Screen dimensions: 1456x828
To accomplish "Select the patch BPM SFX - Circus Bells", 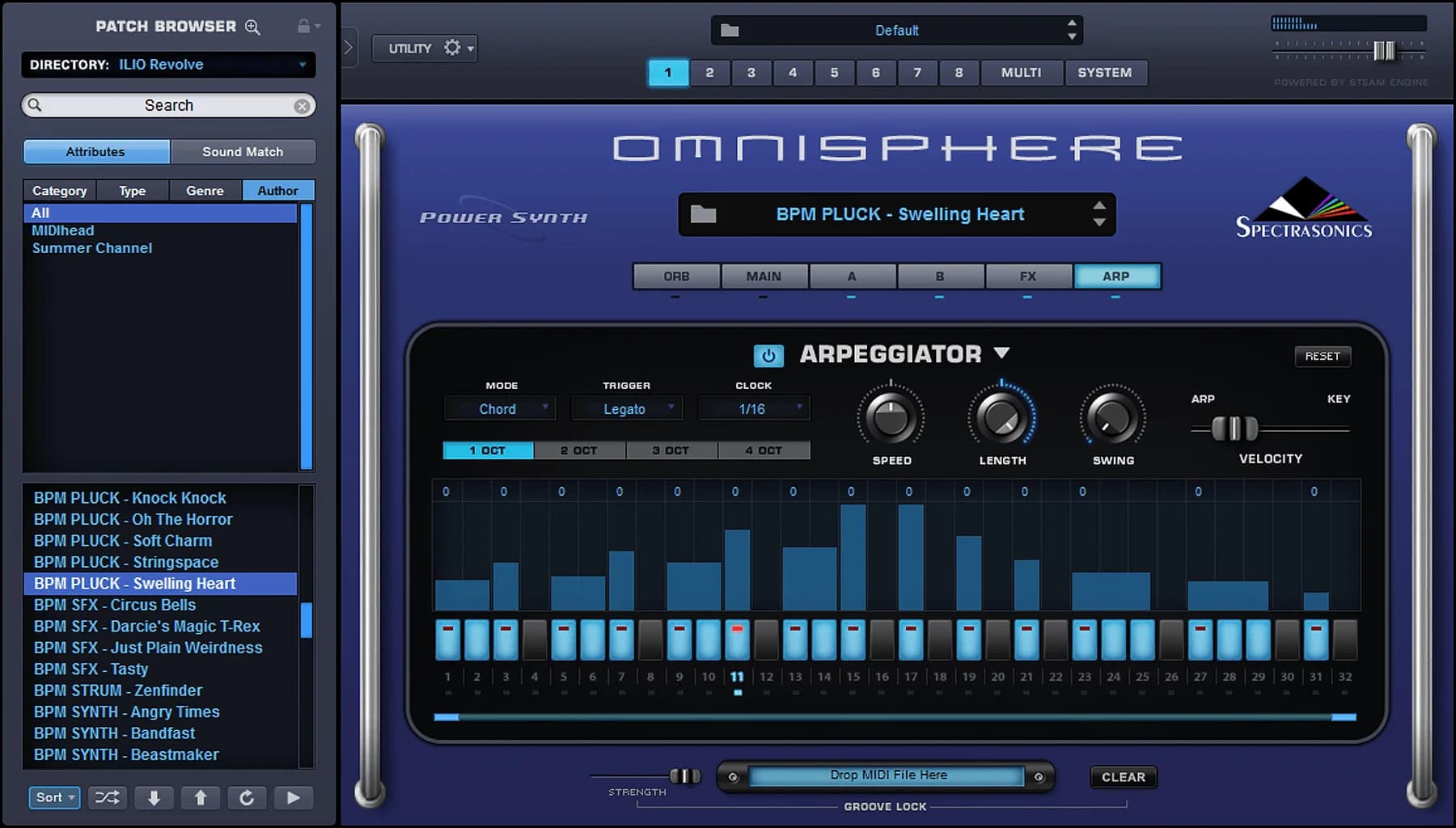I will 113,605.
